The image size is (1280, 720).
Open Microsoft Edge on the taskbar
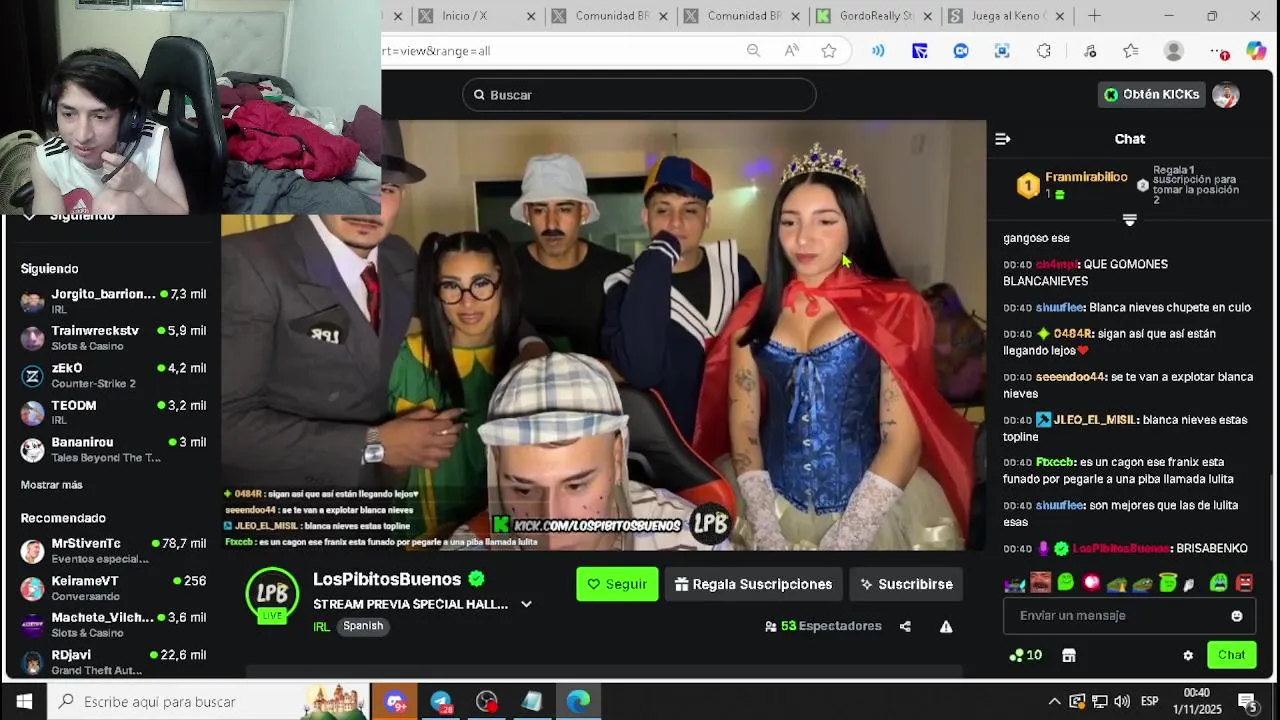tap(578, 702)
